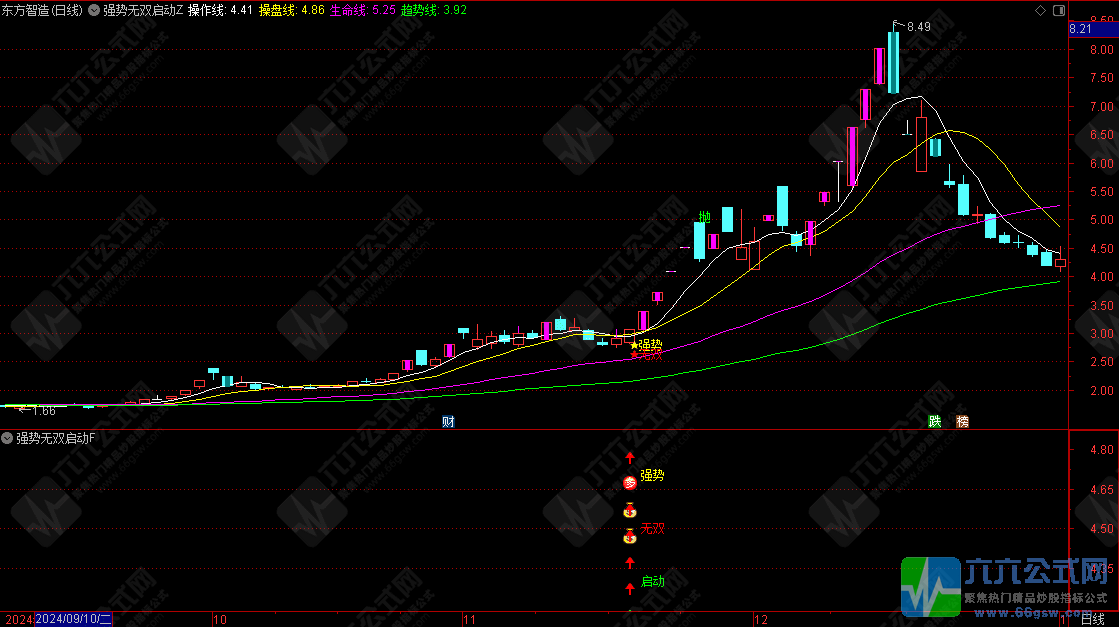The width and height of the screenshot is (1119, 627).
Task: Click the yellow star 强势 signal marker
Action: tap(634, 345)
